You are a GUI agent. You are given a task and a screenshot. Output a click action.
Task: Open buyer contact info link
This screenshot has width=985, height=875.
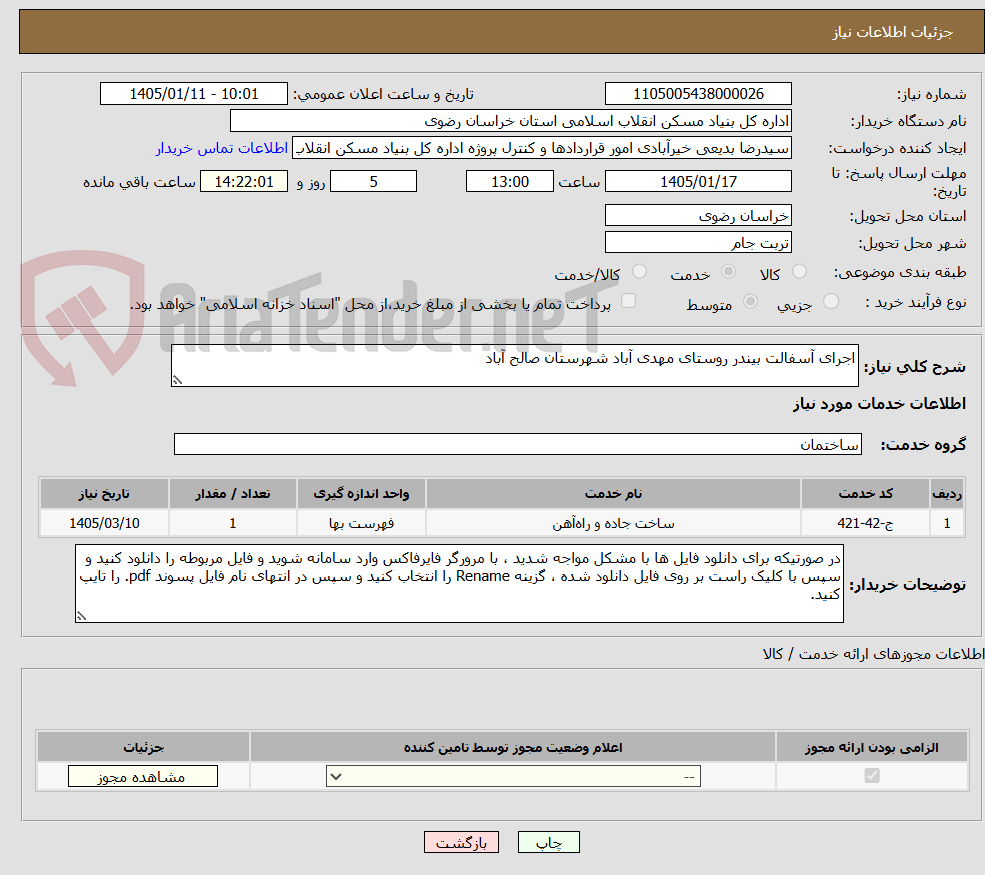coord(222,148)
